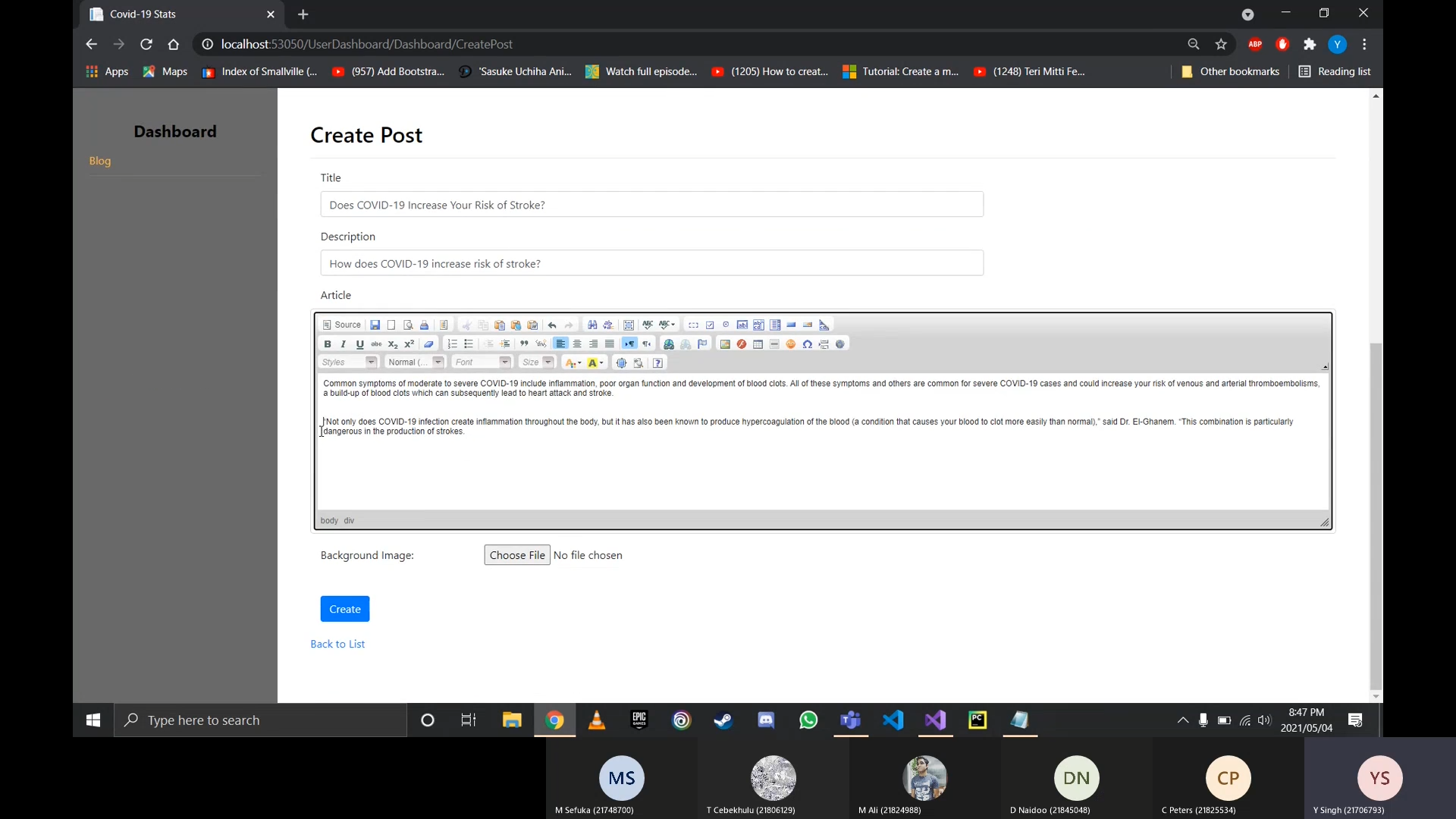Toggle Bold formatting in the editor
The height and width of the screenshot is (819, 1456).
328,344
